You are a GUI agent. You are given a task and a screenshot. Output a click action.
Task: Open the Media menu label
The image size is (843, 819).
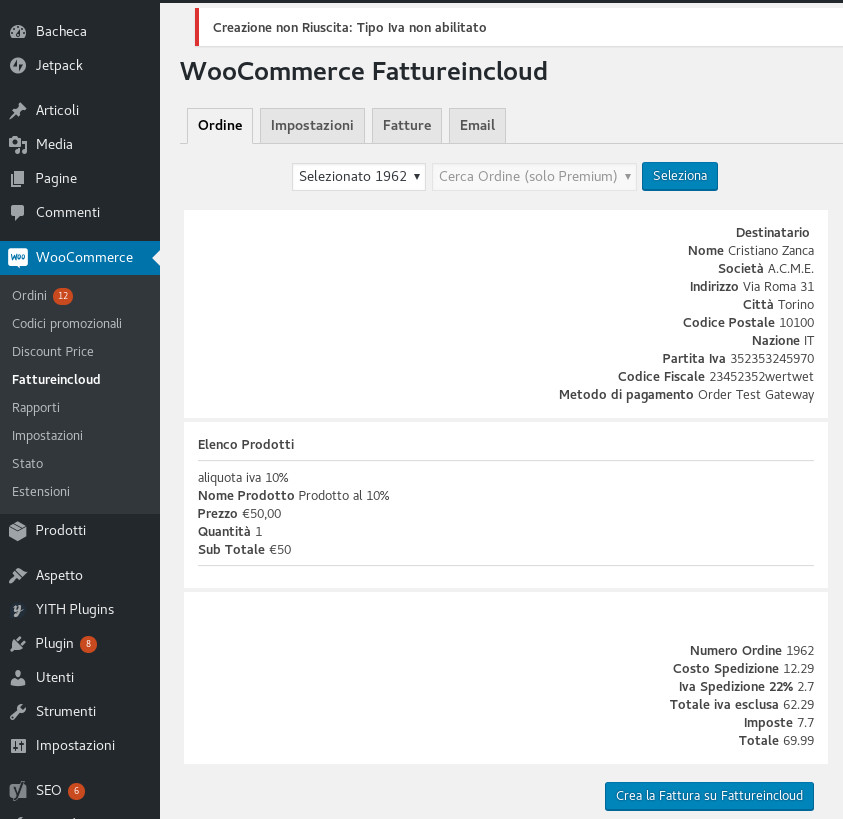[x=54, y=145]
